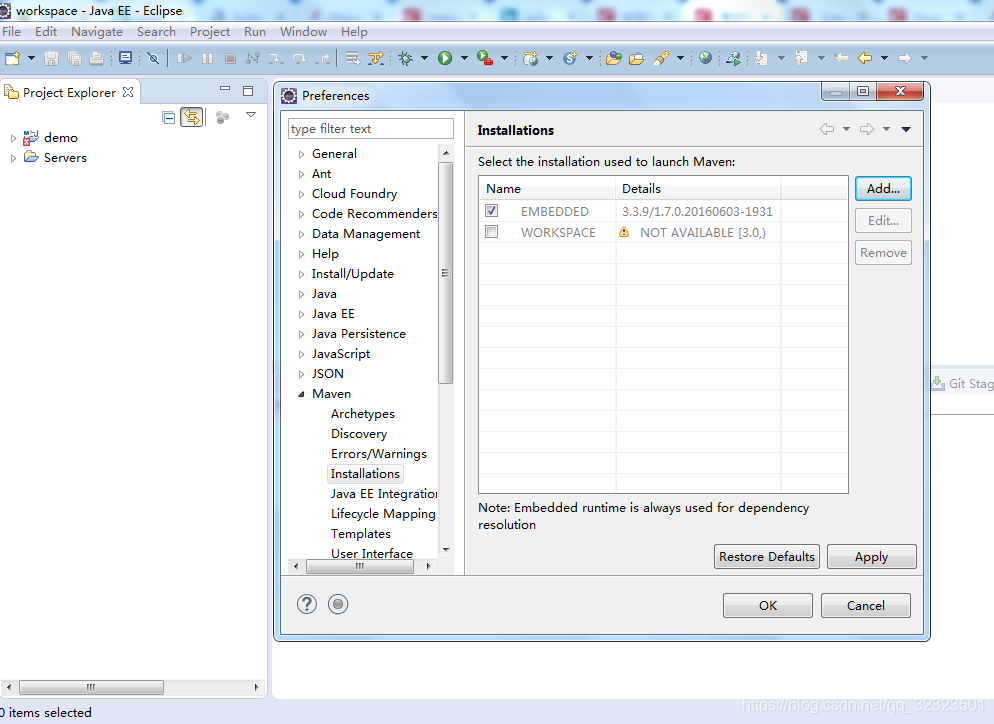Select the Project Explorer tab
Screen dimensions: 994x724
[70, 93]
